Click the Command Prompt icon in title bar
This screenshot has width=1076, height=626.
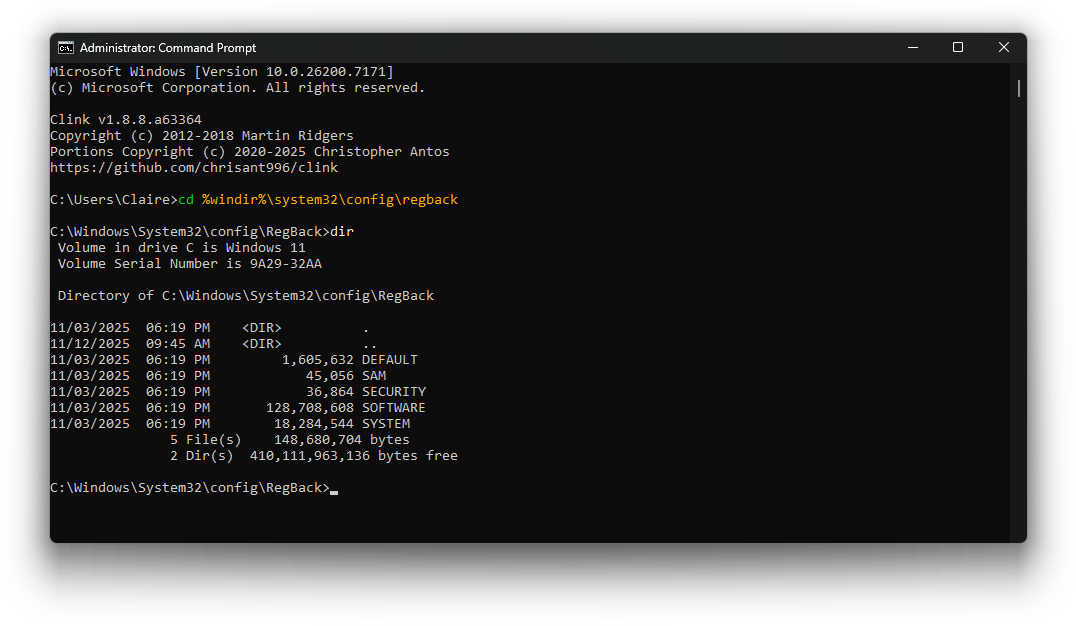[x=66, y=47]
